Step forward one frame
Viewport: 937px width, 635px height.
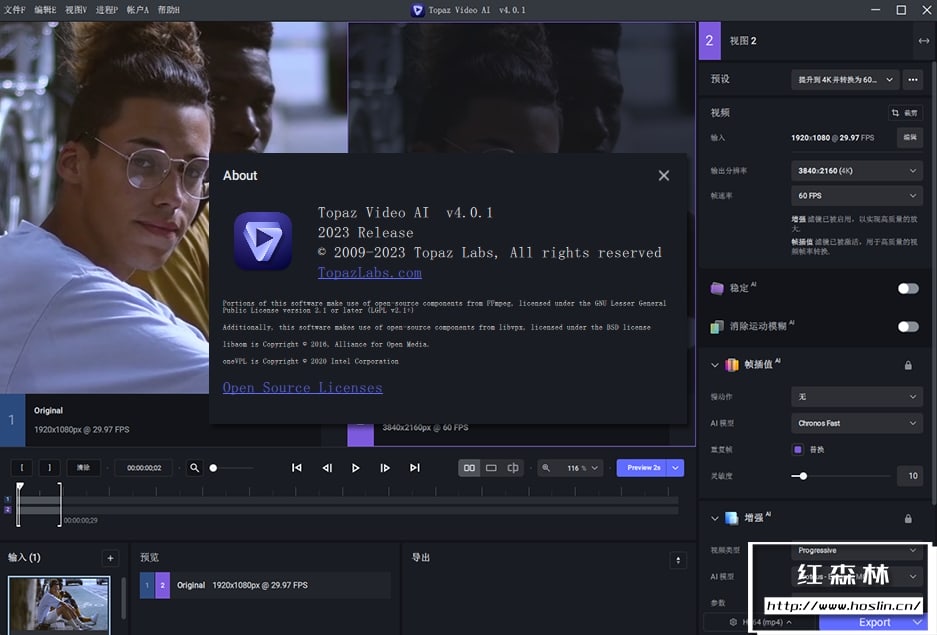385,468
